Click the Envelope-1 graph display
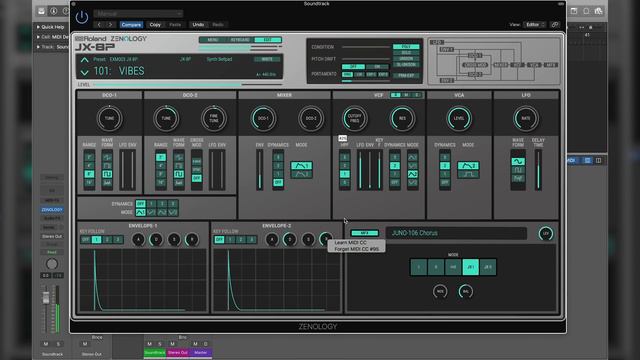This screenshot has width=640, height=360. coord(143,280)
